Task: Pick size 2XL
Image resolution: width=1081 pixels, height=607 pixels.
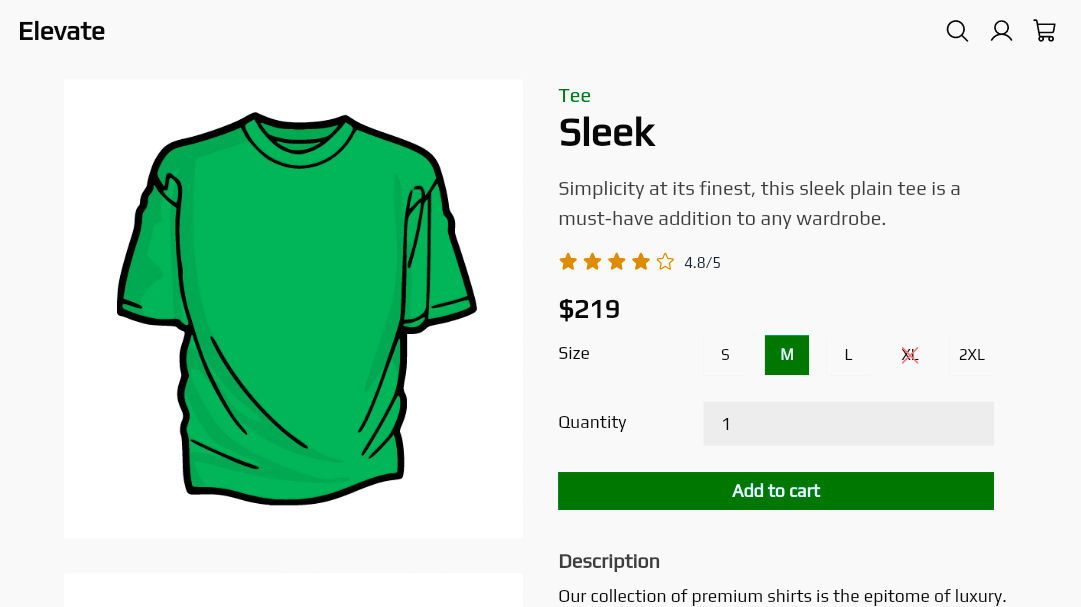Action: (x=971, y=355)
